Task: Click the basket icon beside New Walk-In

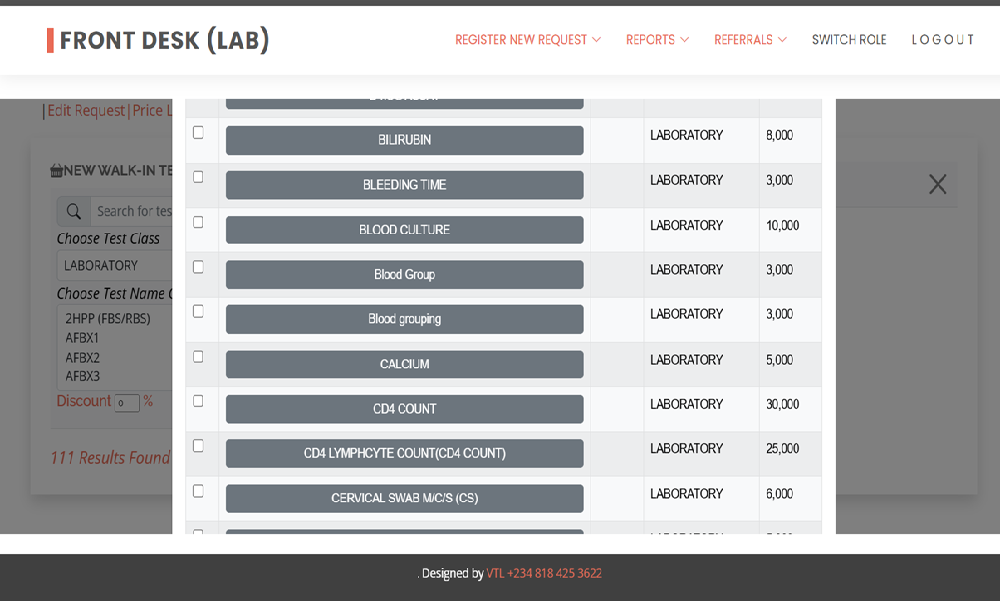Action: (57, 171)
